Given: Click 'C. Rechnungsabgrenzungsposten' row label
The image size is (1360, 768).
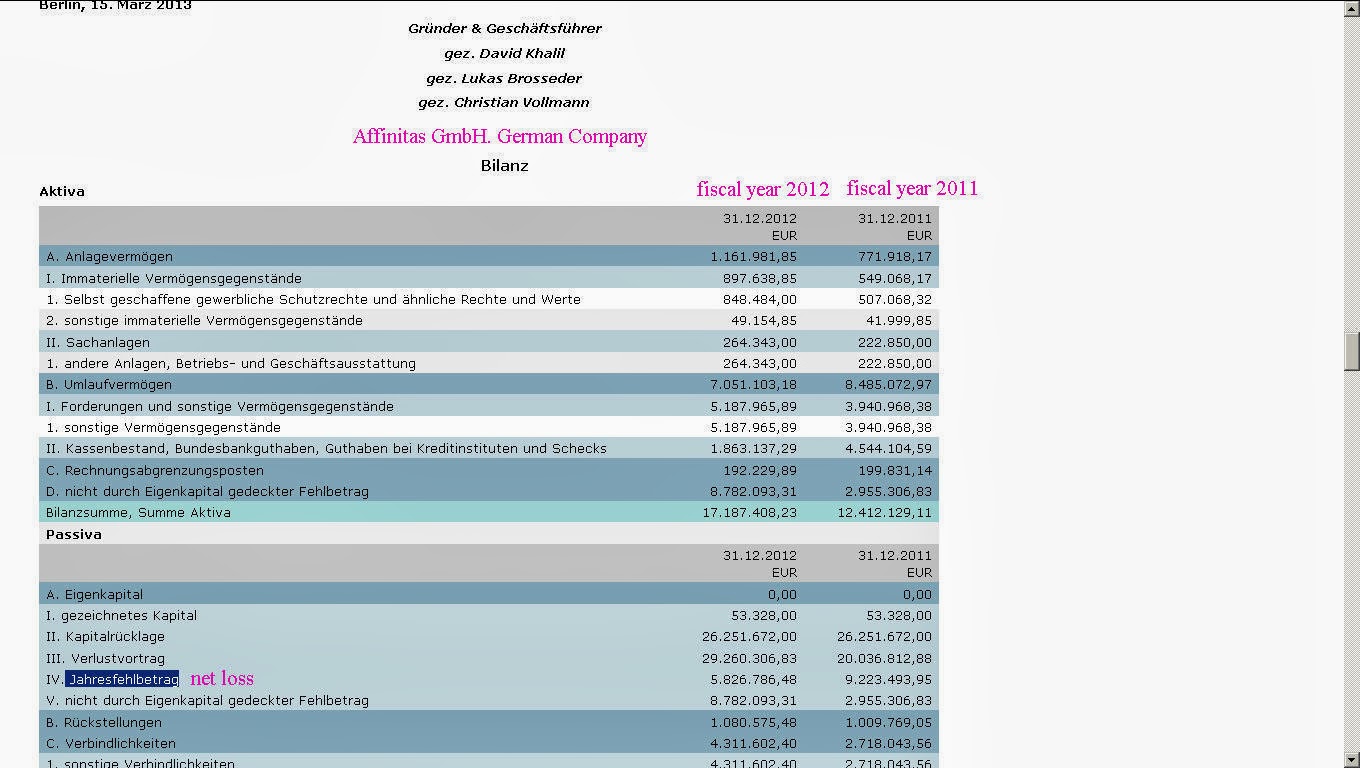Looking at the screenshot, I should (155, 470).
